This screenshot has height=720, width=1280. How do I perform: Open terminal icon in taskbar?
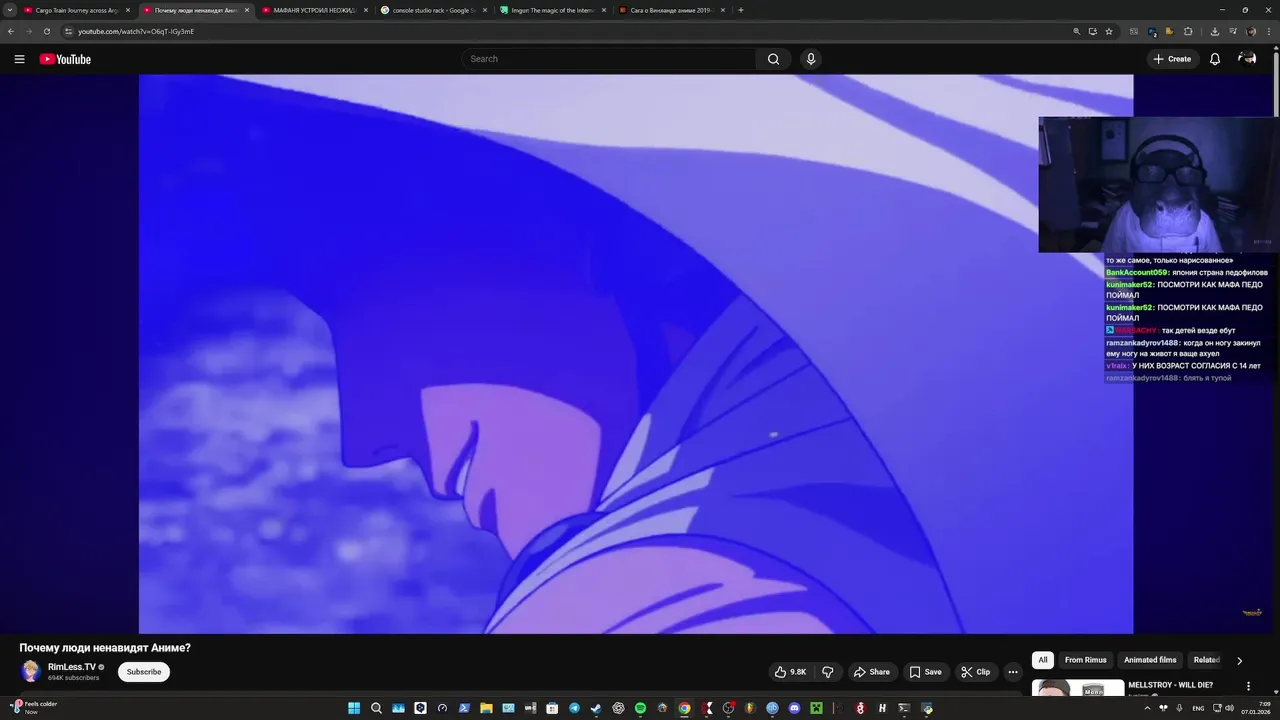click(x=904, y=708)
